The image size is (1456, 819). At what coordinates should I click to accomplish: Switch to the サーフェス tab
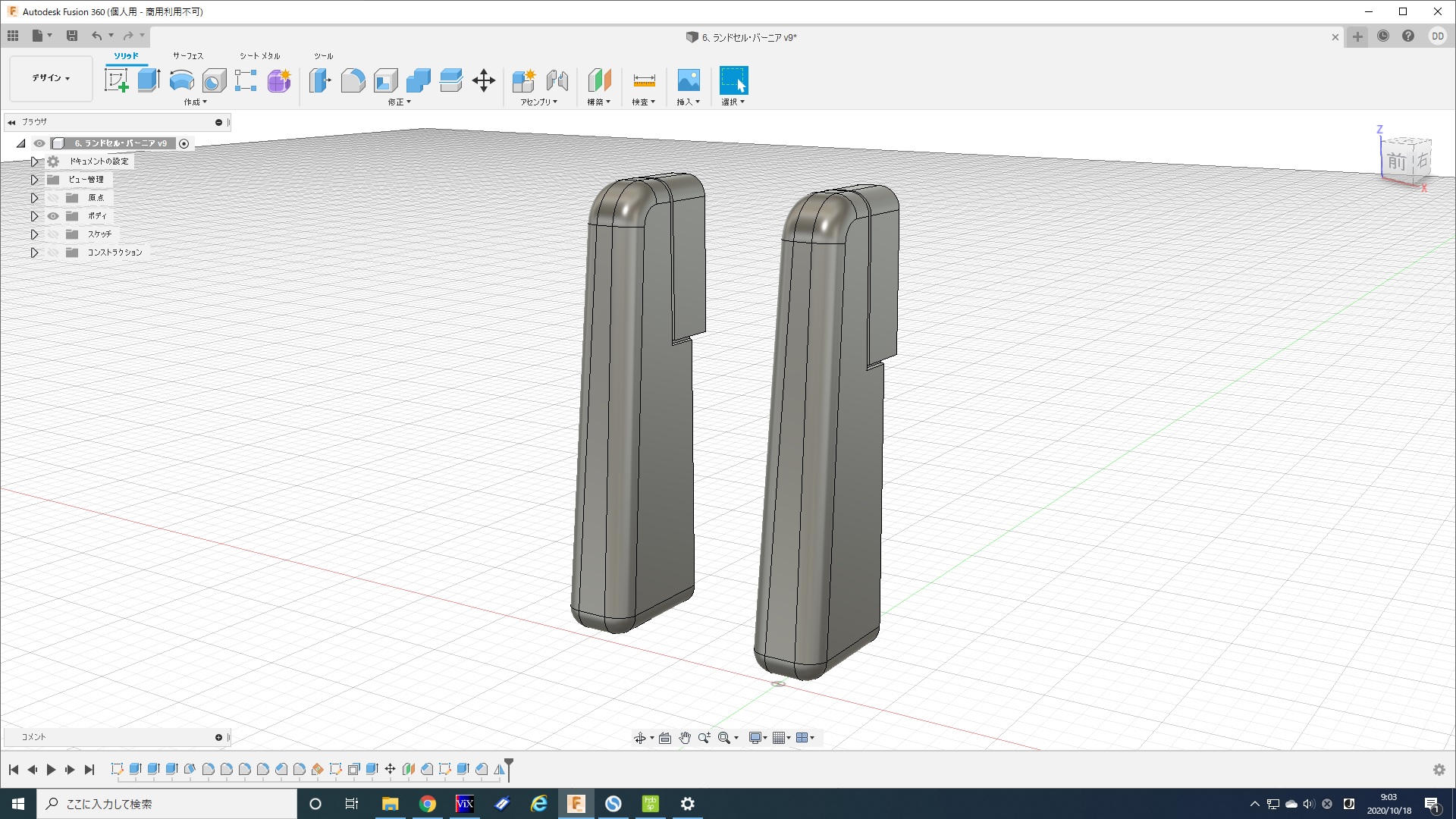187,56
